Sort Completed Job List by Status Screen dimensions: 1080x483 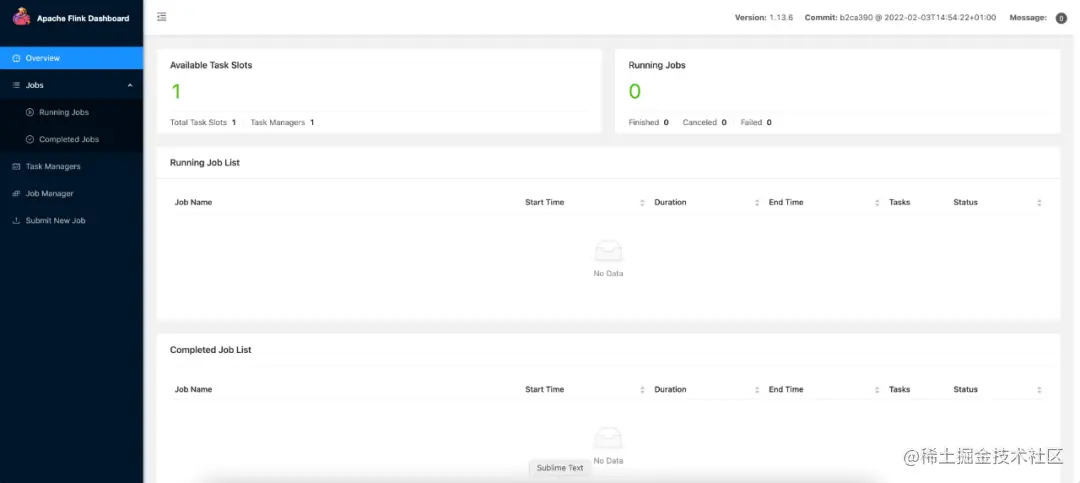pyautogui.click(x=1039, y=390)
